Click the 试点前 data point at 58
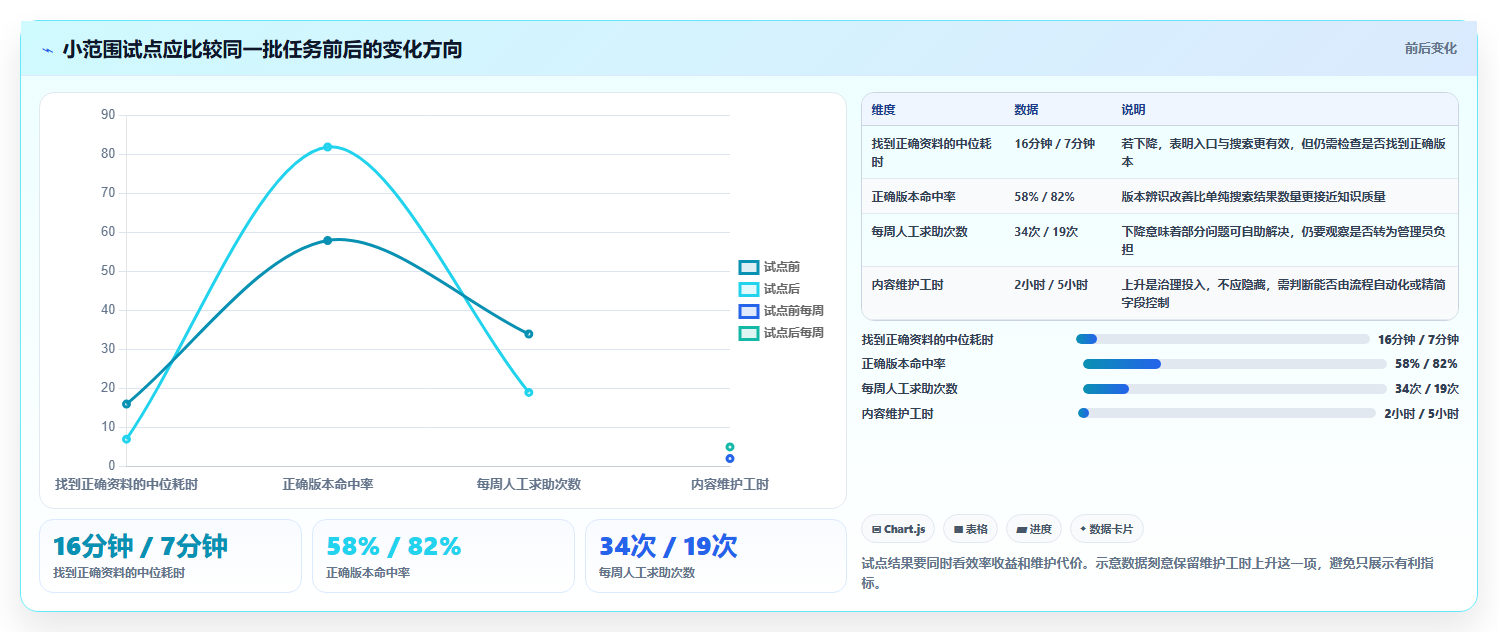Viewport: 1498px width, 632px height. (327, 240)
